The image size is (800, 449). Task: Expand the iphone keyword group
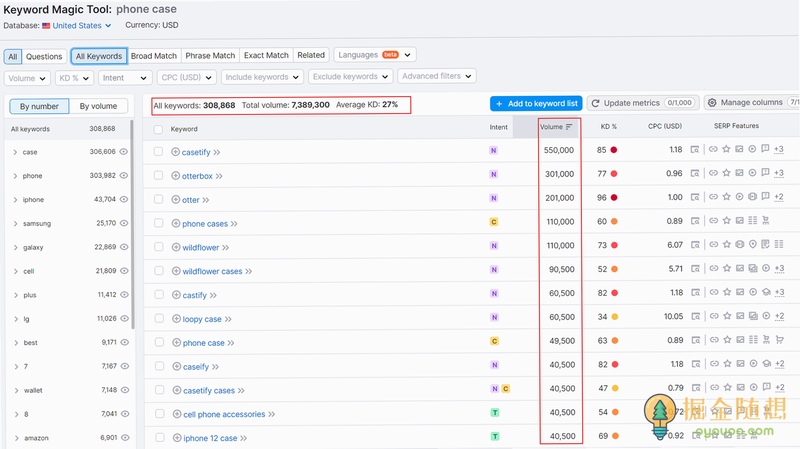pos(15,199)
